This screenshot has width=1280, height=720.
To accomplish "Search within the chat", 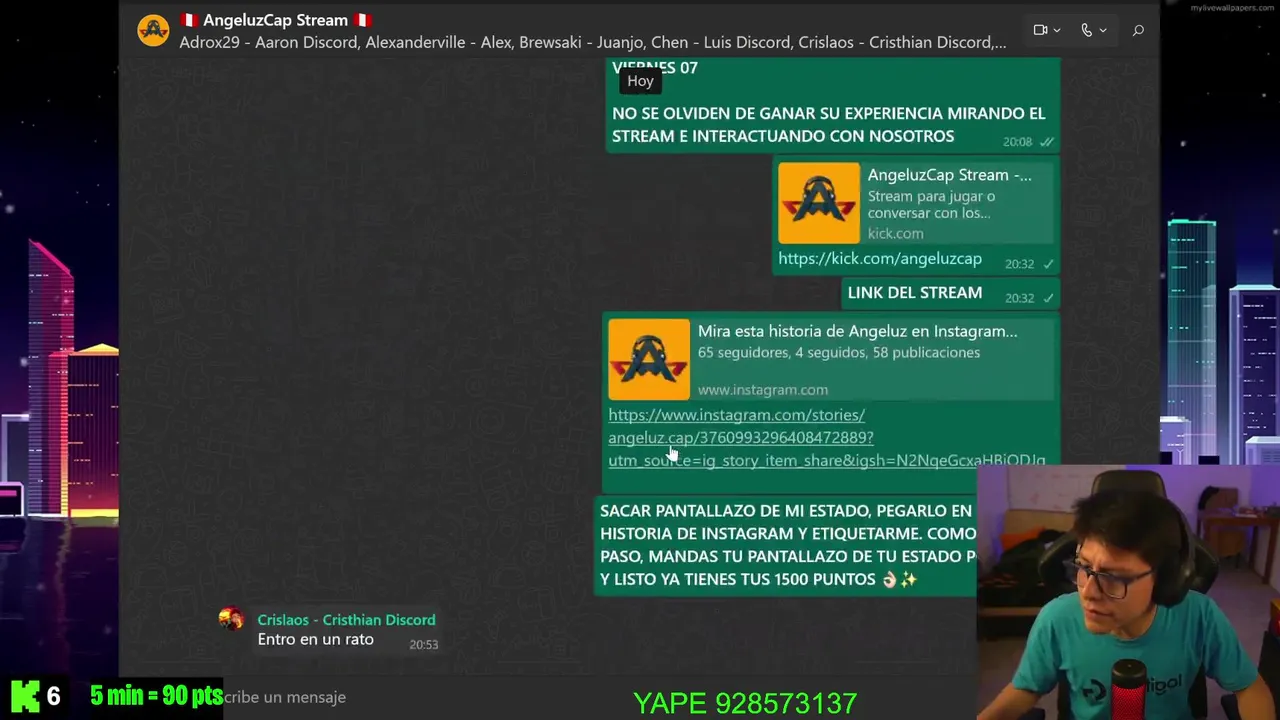I will pos(1138,31).
